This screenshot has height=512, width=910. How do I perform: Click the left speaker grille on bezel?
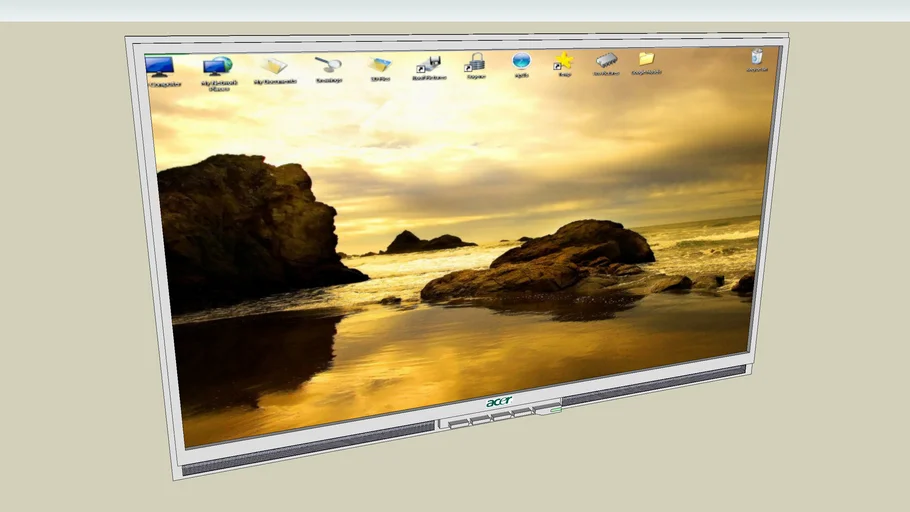coord(308,447)
